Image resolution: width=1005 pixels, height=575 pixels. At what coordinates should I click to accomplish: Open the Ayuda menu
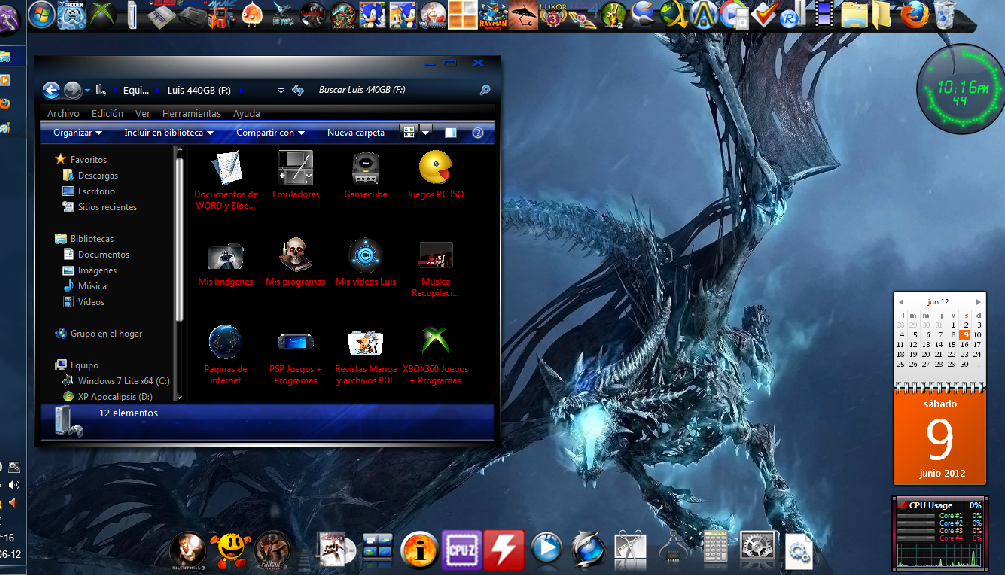(x=246, y=113)
